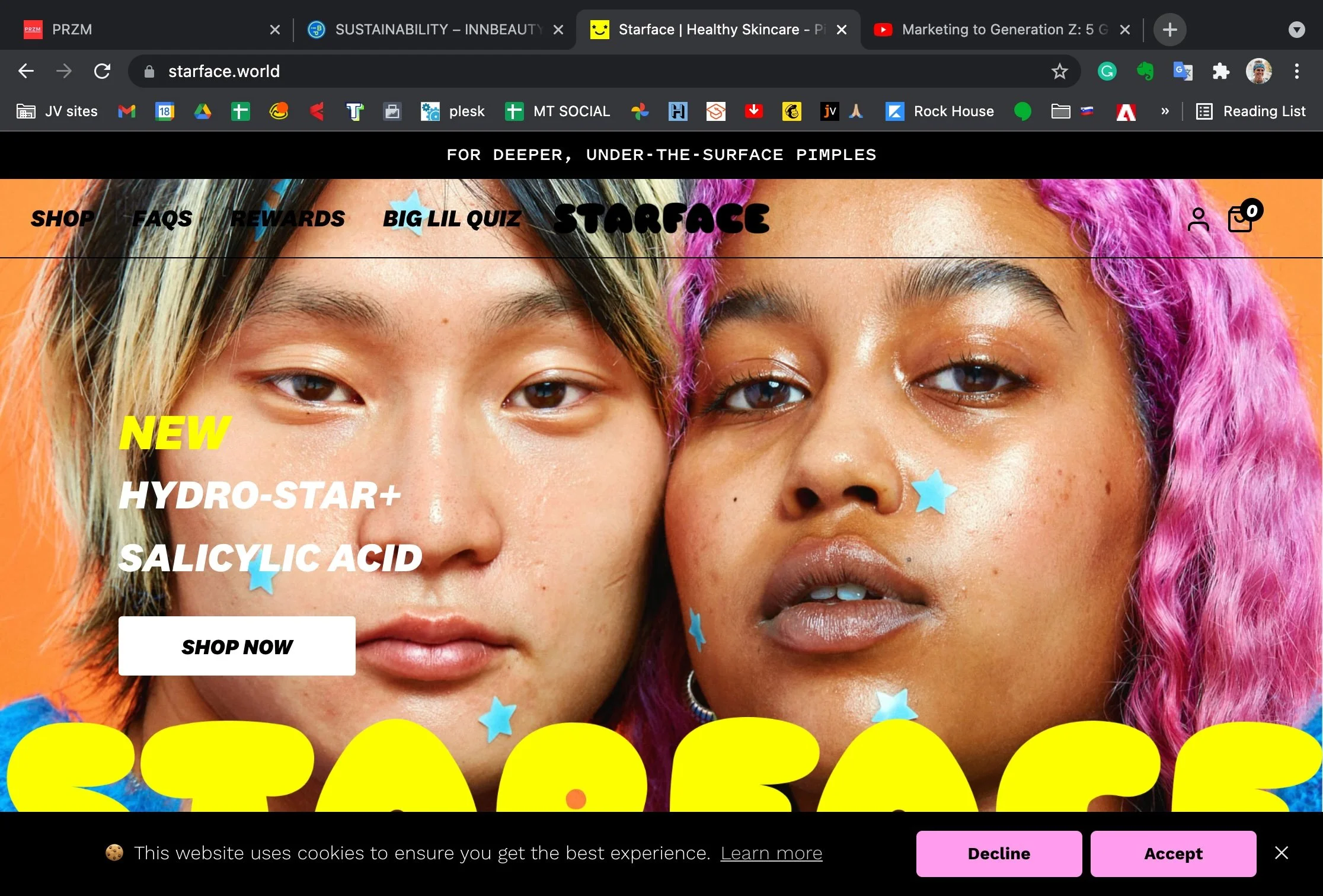
Task: Switch to Marketing to Generation Z tab
Action: point(996,30)
